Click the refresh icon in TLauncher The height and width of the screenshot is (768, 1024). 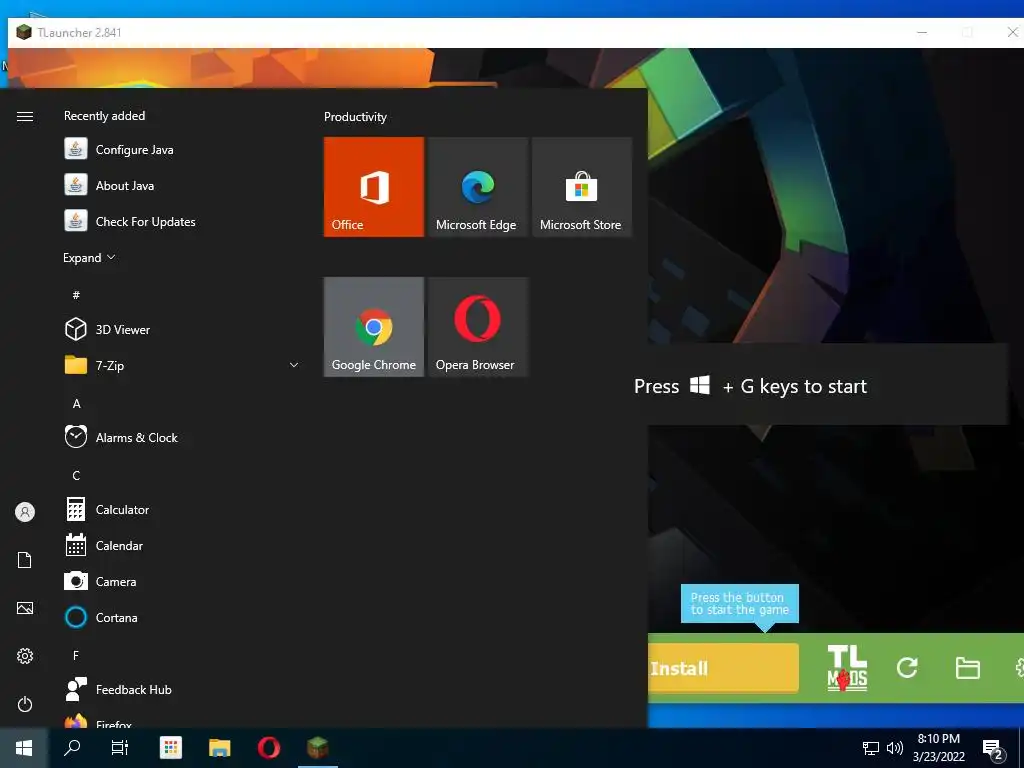pyautogui.click(x=907, y=667)
